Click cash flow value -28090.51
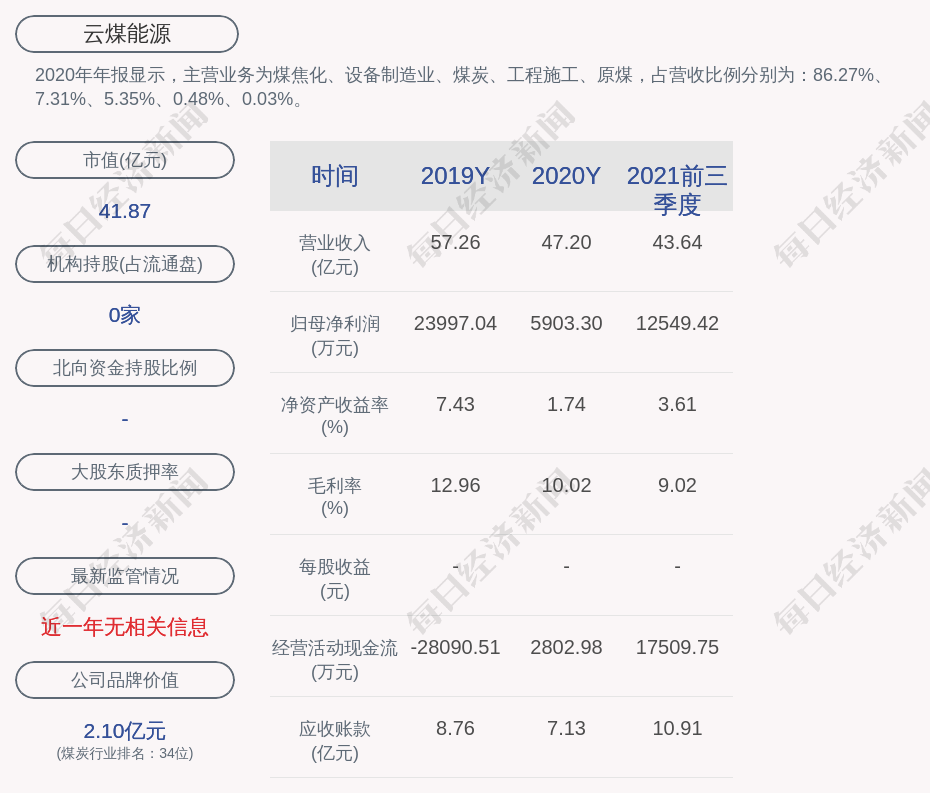This screenshot has width=930, height=793. click(455, 647)
